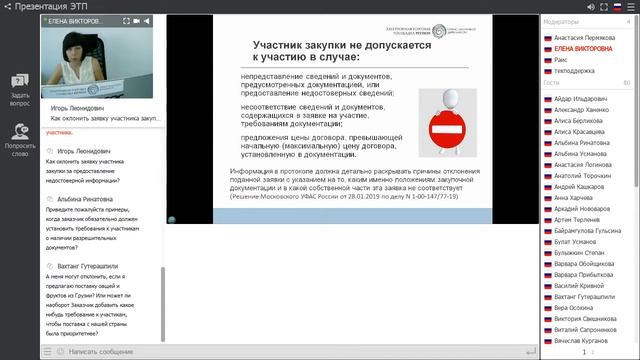Click the Russian flag next to Раис
This screenshot has height=360, width=640.
tap(548, 60)
